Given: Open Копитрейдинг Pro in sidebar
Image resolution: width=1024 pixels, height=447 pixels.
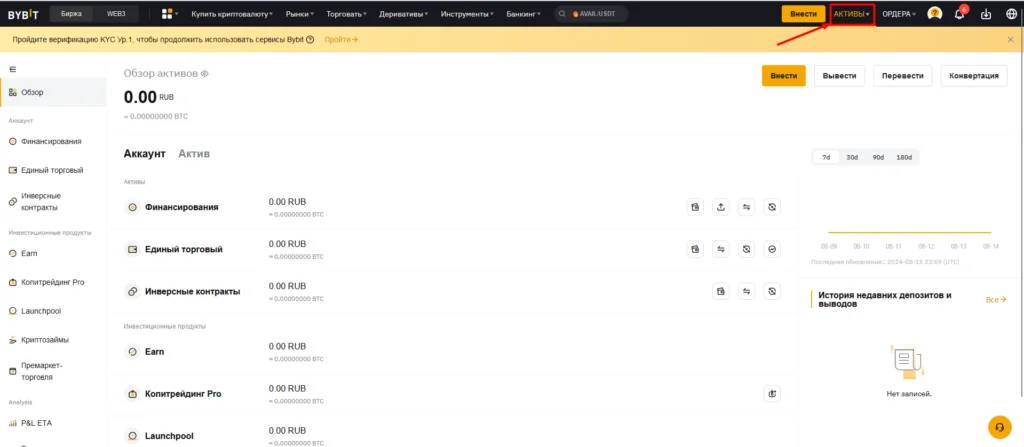Looking at the screenshot, I should point(53,282).
